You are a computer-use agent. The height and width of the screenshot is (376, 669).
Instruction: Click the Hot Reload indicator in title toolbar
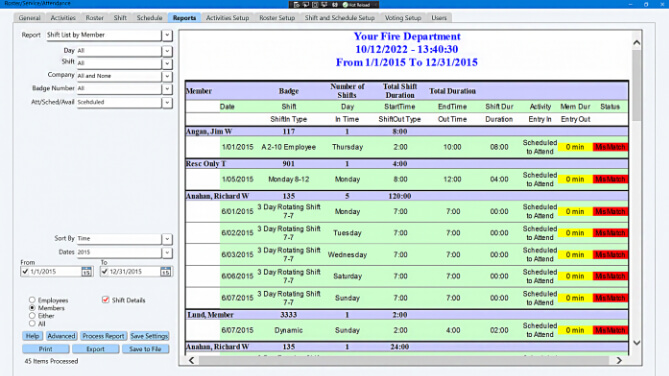(358, 5)
